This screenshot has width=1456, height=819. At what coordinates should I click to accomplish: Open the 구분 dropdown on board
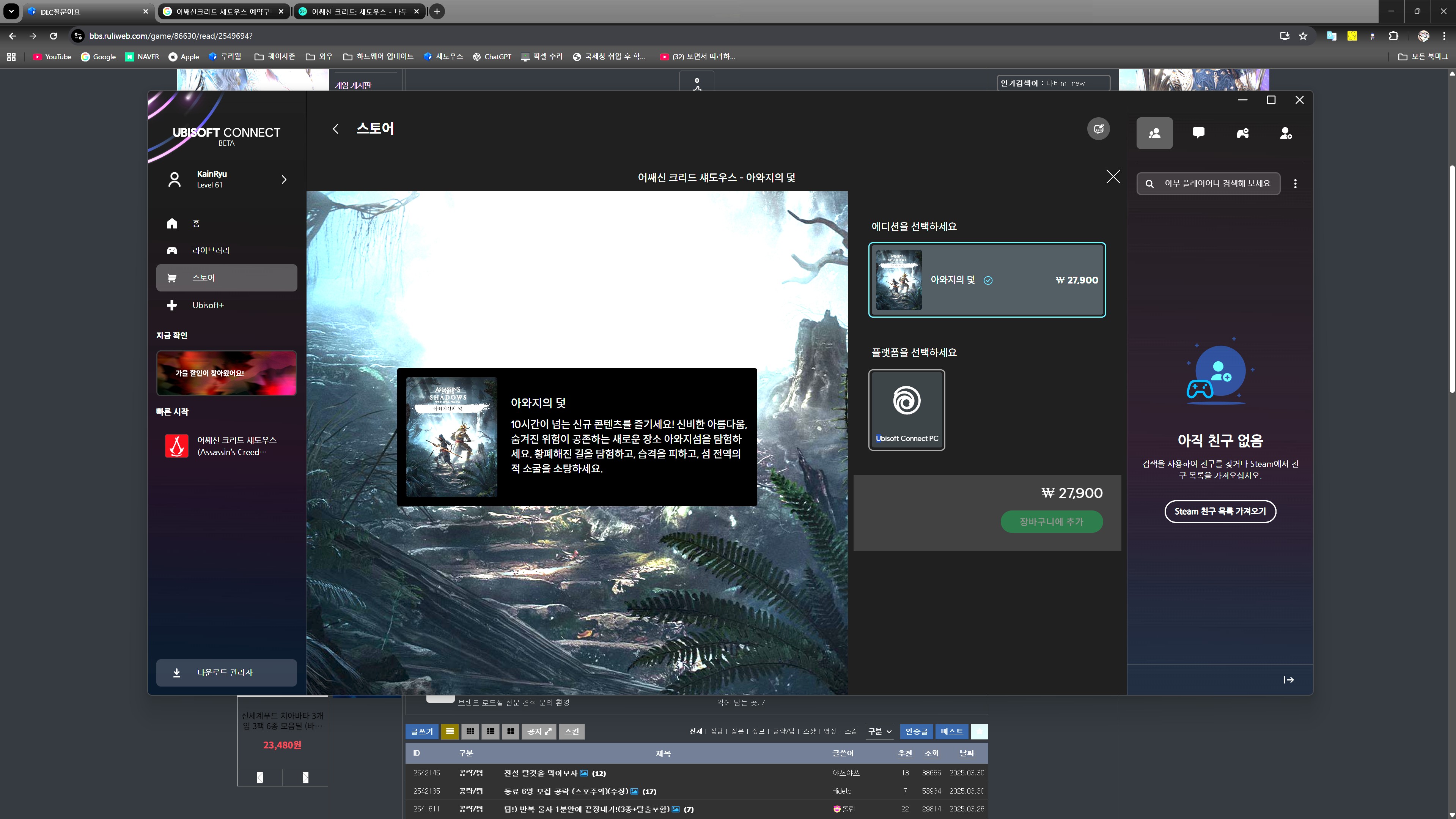[879, 731]
